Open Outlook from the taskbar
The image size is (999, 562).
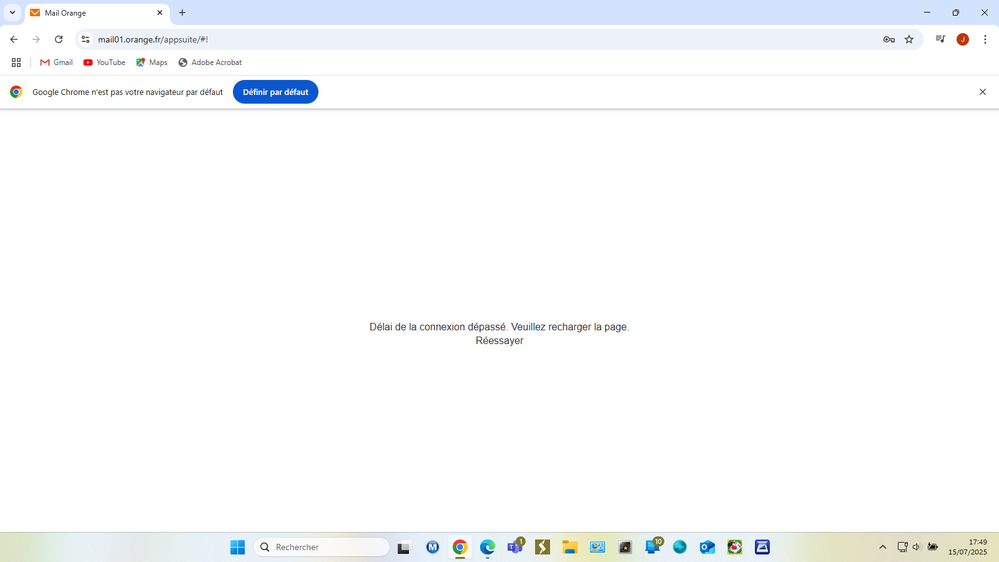pos(707,547)
